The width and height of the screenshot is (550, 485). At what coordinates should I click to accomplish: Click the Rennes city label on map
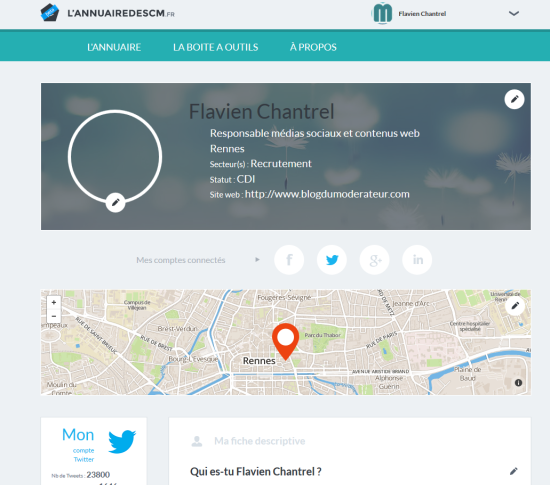point(259,361)
